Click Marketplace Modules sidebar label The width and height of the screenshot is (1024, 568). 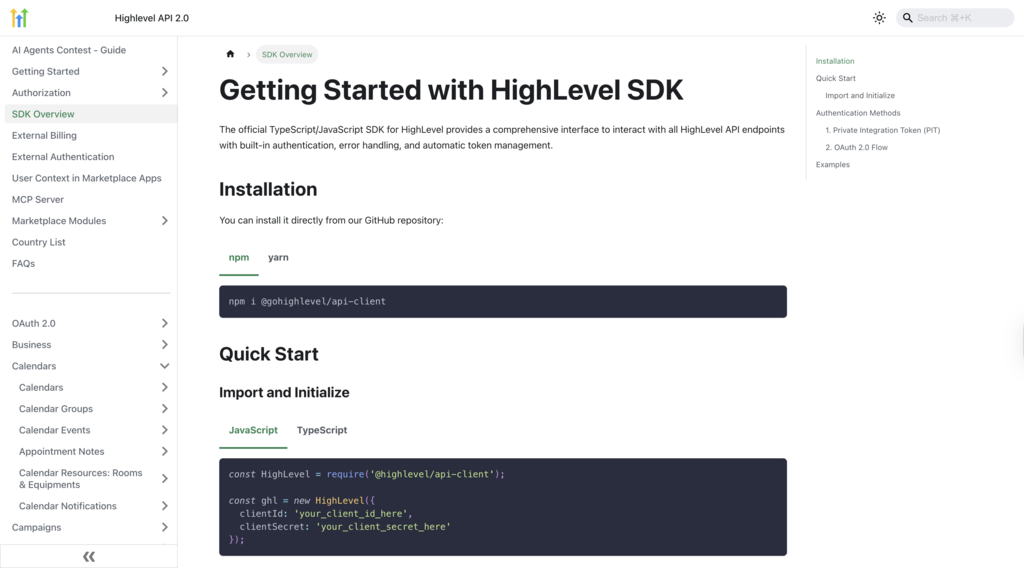pos(59,221)
